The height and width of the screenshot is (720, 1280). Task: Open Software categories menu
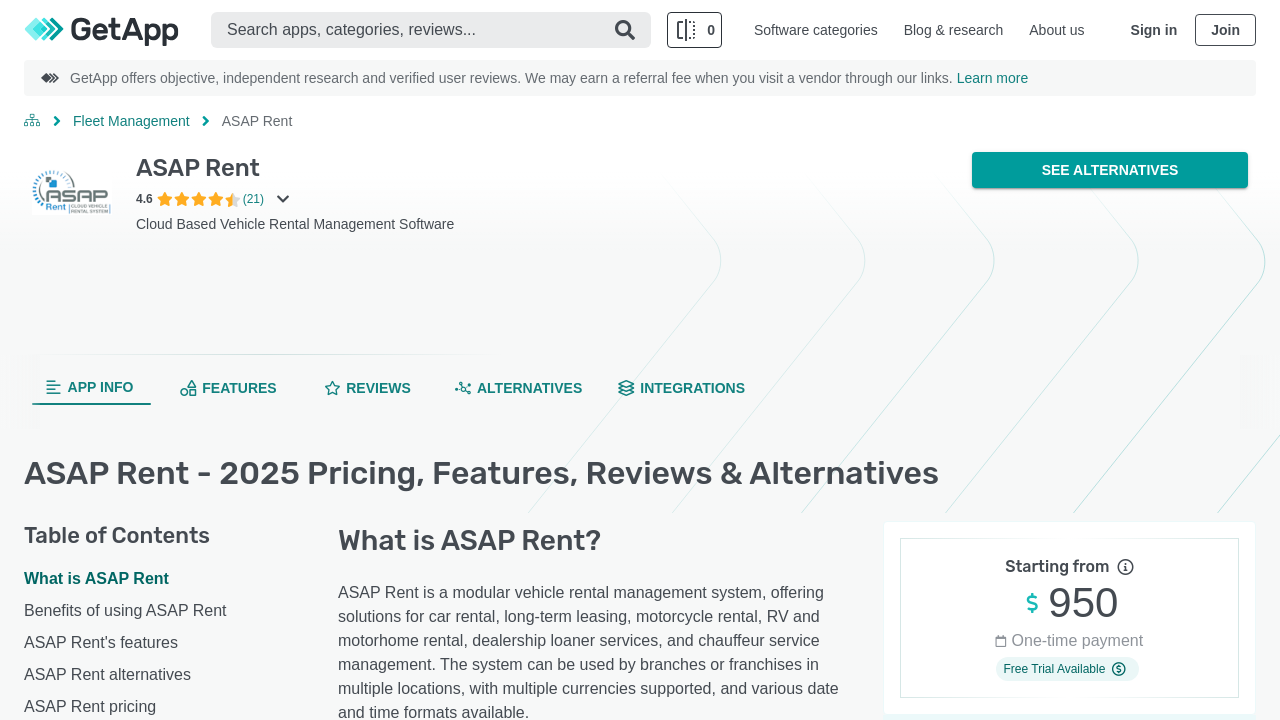(x=816, y=30)
